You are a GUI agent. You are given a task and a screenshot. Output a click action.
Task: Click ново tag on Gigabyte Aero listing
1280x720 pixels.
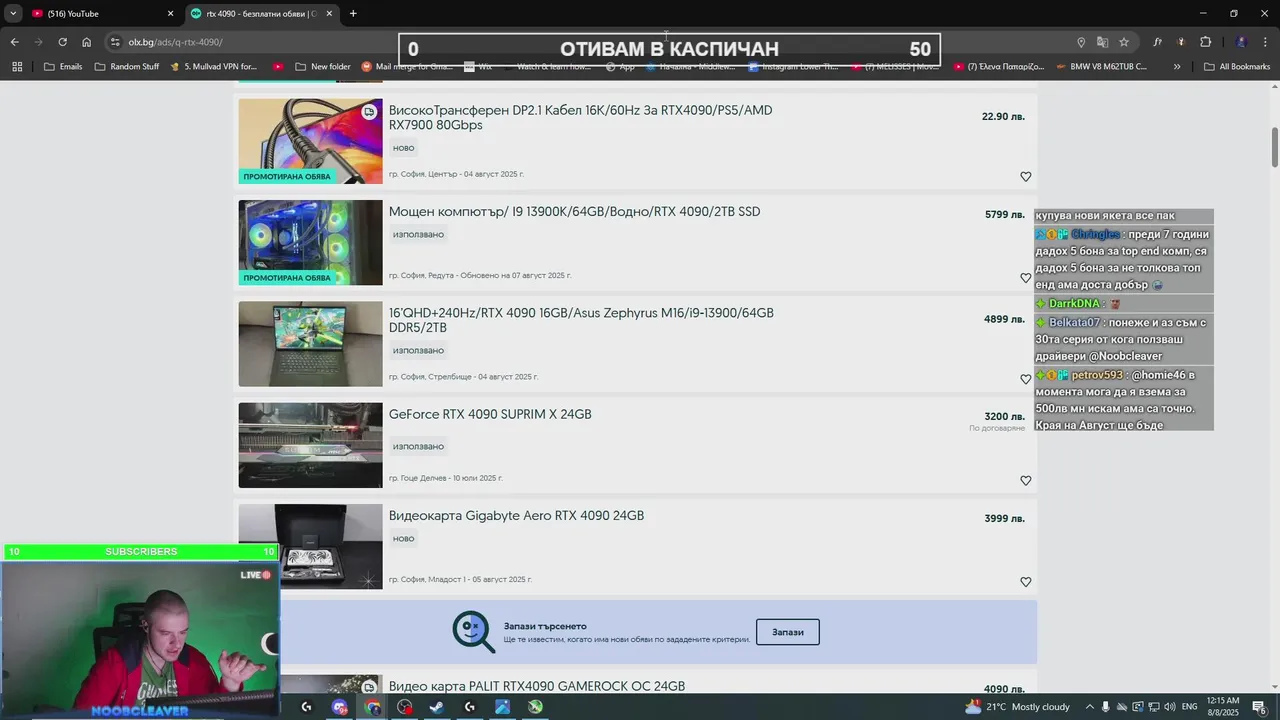coord(404,539)
